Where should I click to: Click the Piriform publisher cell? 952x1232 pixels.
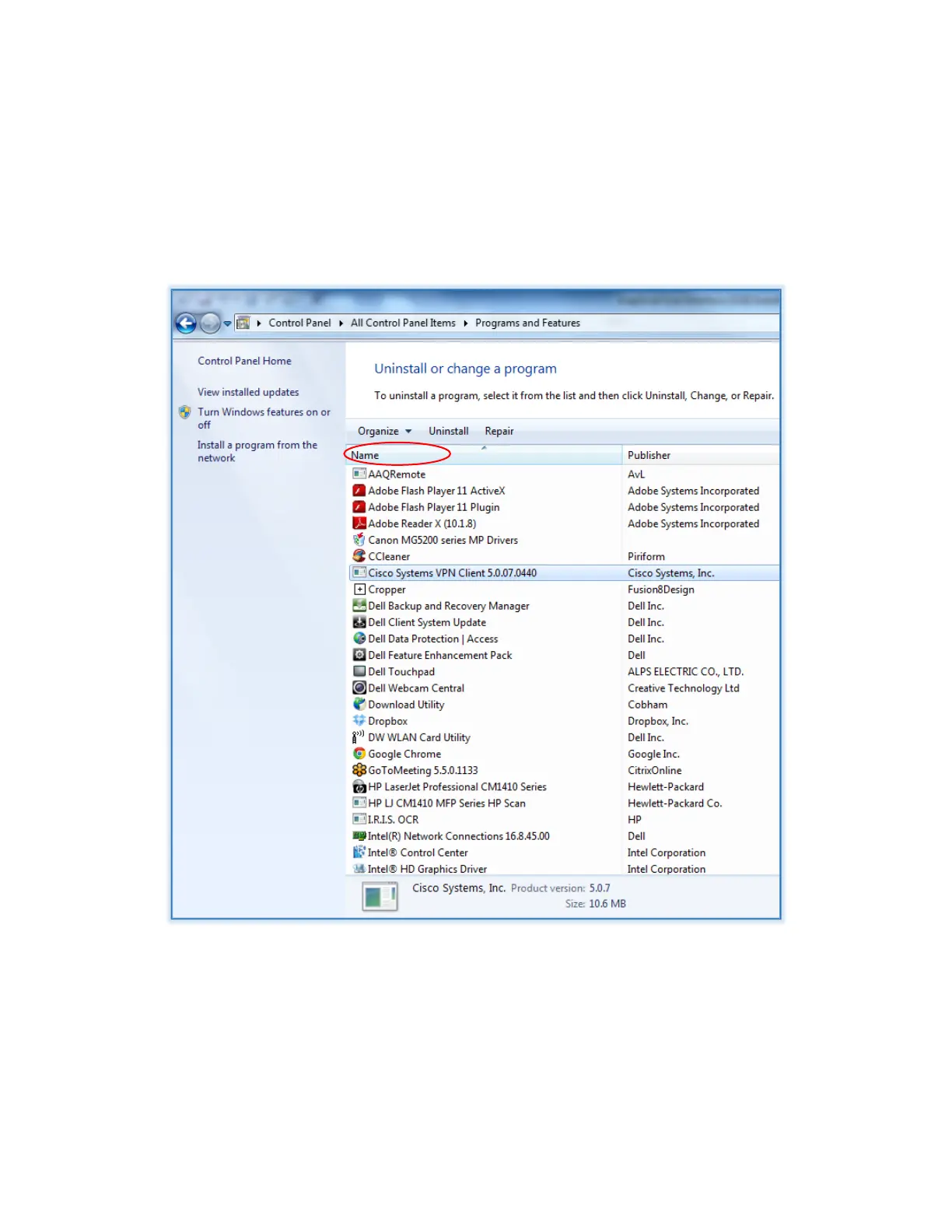click(646, 556)
